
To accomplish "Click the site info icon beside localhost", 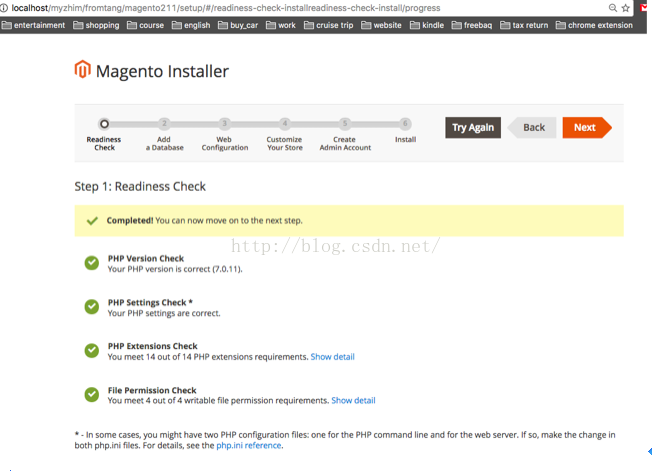I will coord(4,8).
